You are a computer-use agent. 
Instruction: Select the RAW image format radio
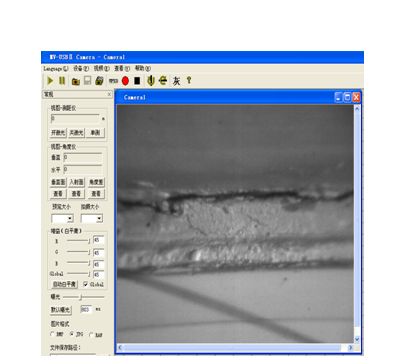point(91,335)
